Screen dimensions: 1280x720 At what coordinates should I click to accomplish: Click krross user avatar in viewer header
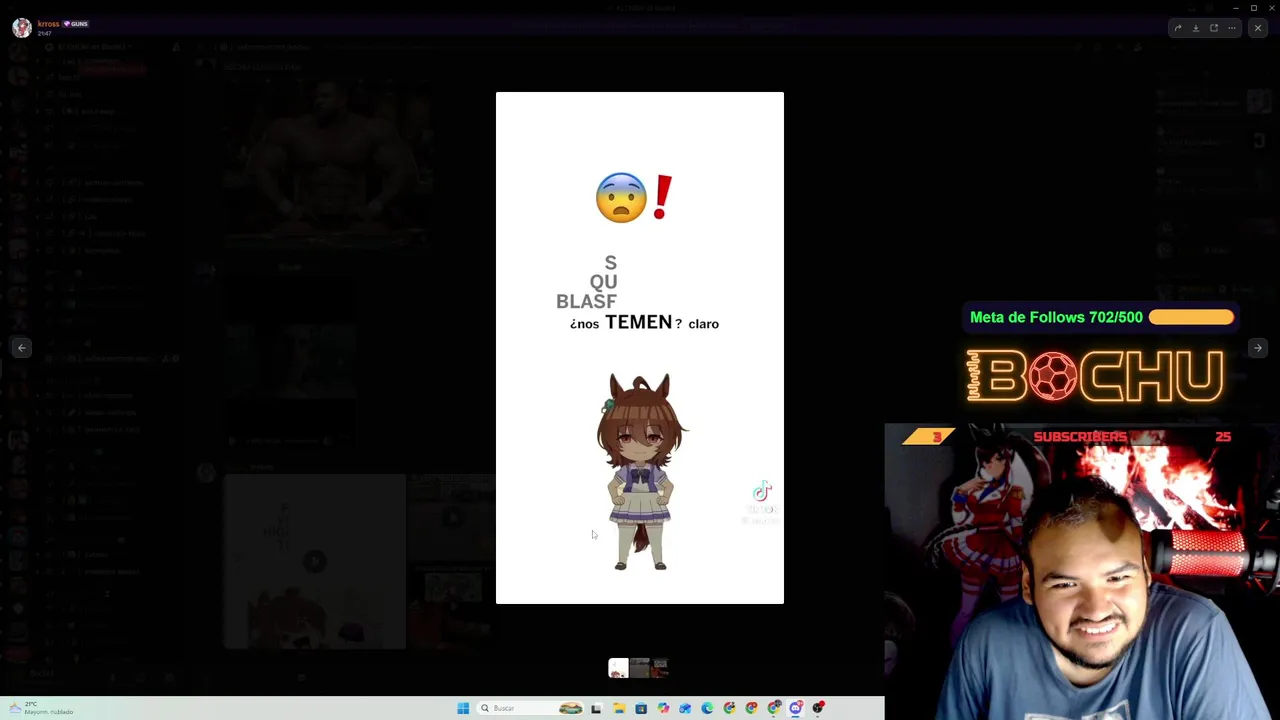(22, 28)
